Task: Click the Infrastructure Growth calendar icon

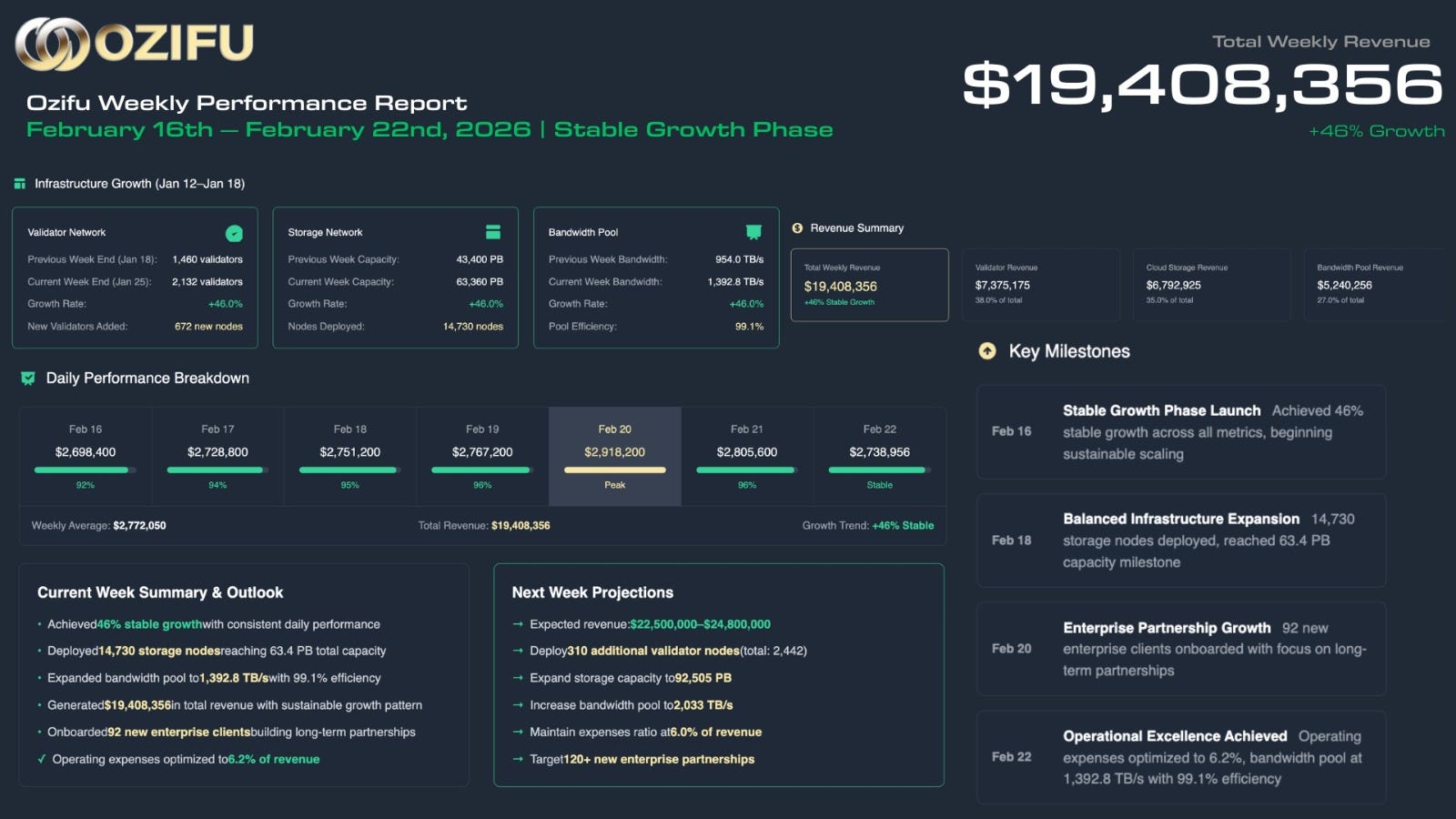Action: point(19,183)
